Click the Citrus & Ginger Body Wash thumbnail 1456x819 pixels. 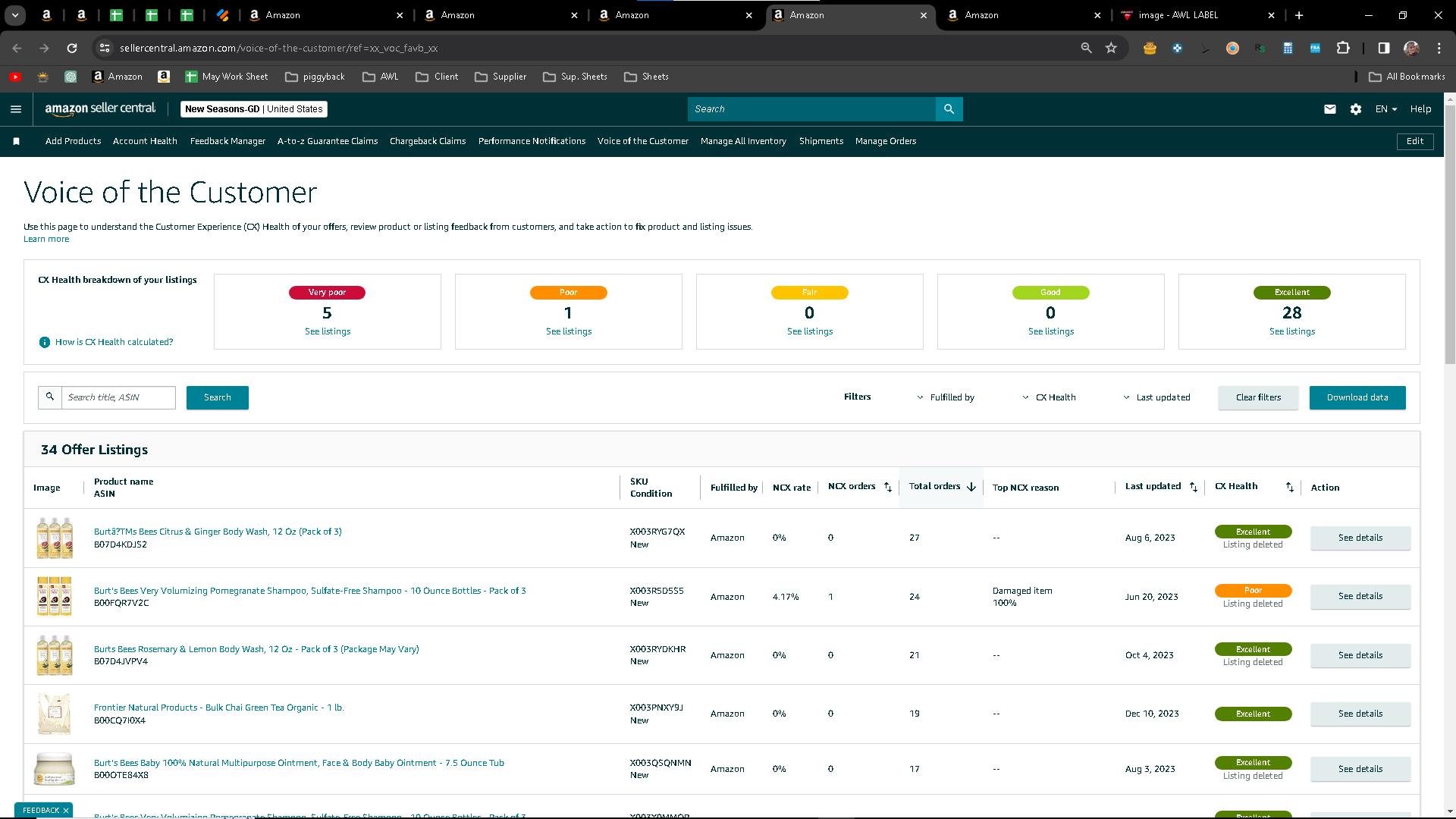point(55,538)
